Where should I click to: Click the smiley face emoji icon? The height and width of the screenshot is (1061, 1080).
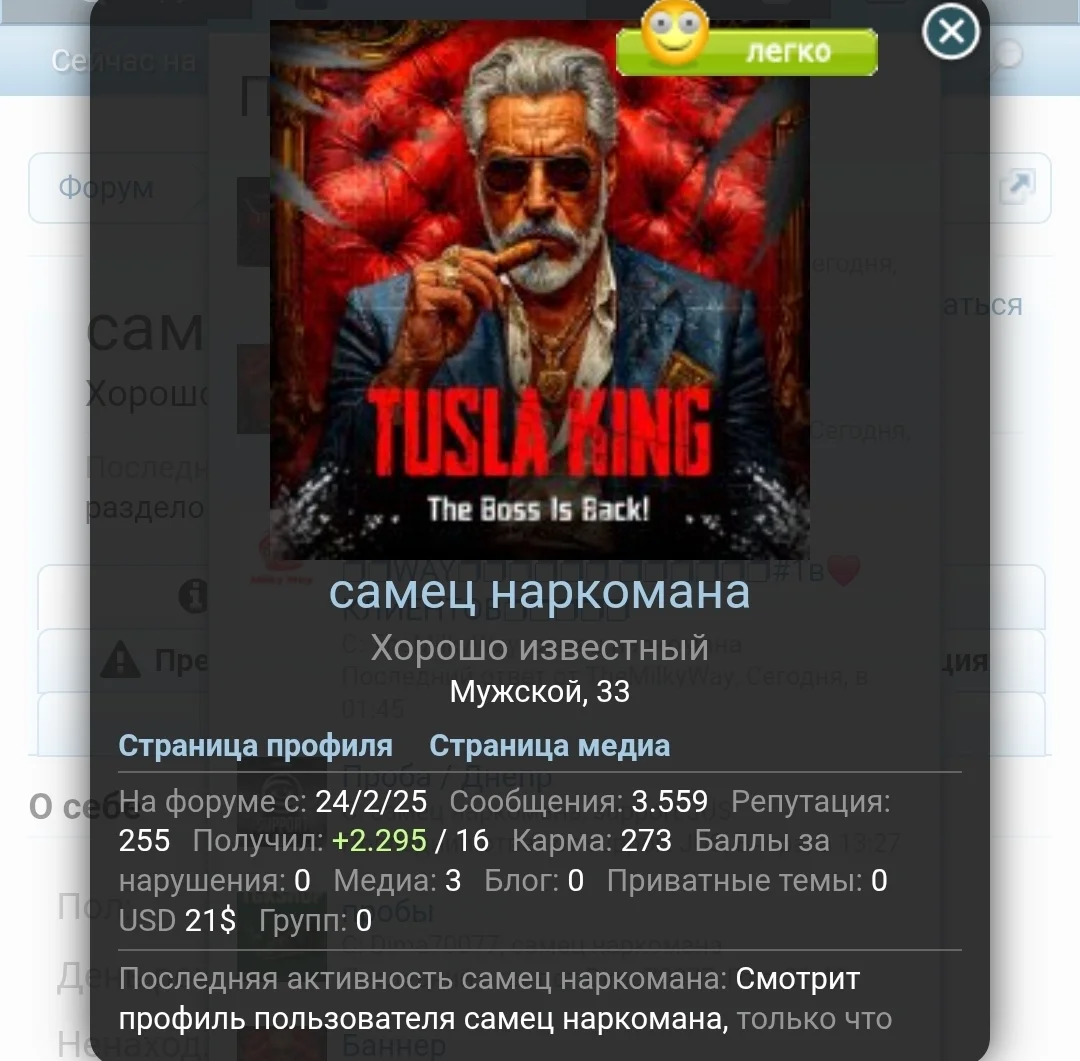(x=674, y=31)
